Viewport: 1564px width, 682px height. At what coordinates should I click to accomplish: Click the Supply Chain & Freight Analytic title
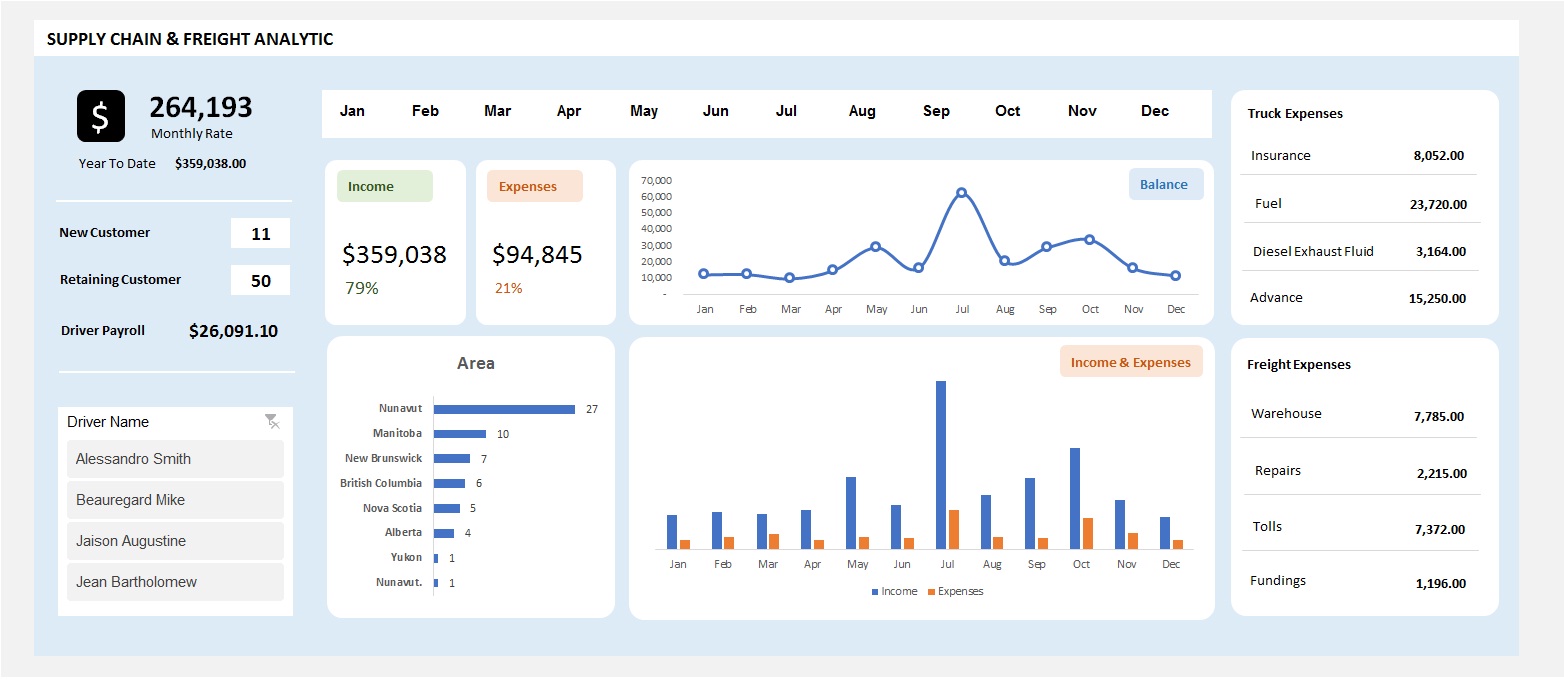coord(190,39)
